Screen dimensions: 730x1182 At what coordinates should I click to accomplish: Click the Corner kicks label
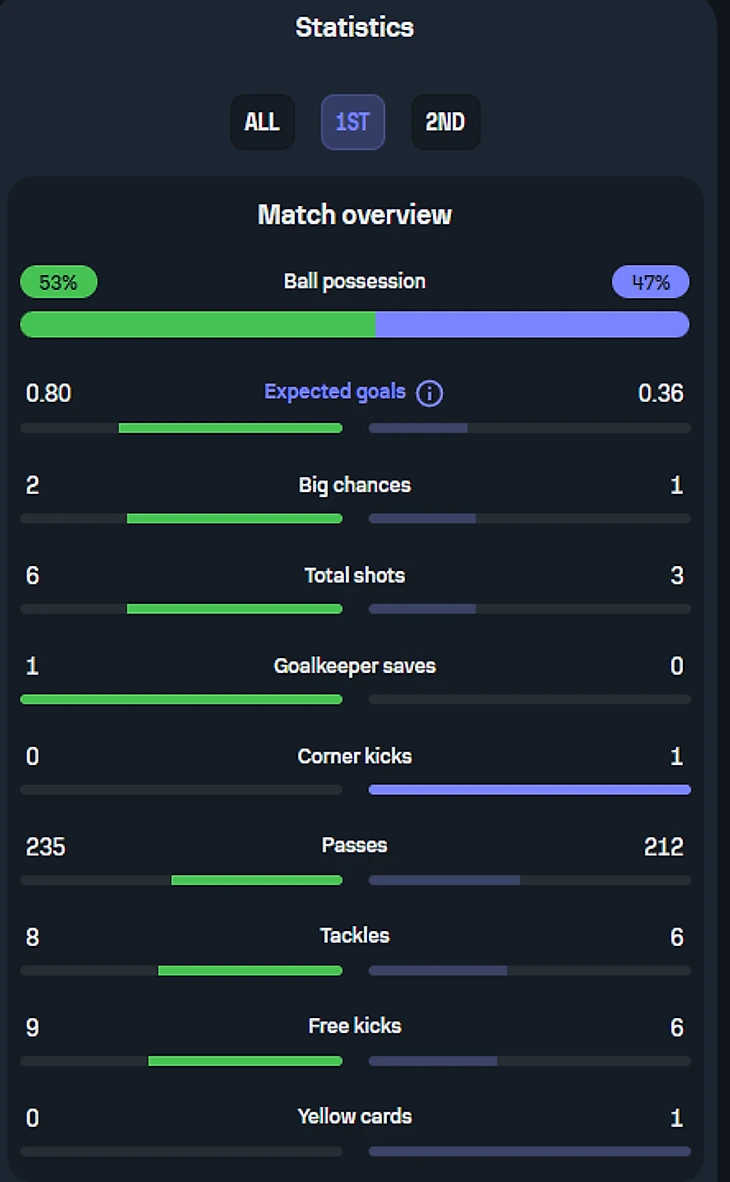point(354,756)
